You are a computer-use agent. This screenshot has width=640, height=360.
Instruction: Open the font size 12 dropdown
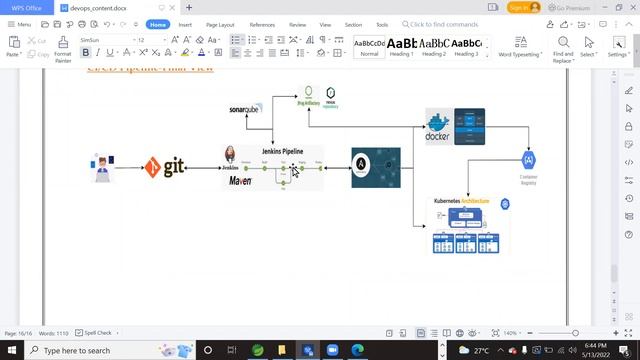164,40
